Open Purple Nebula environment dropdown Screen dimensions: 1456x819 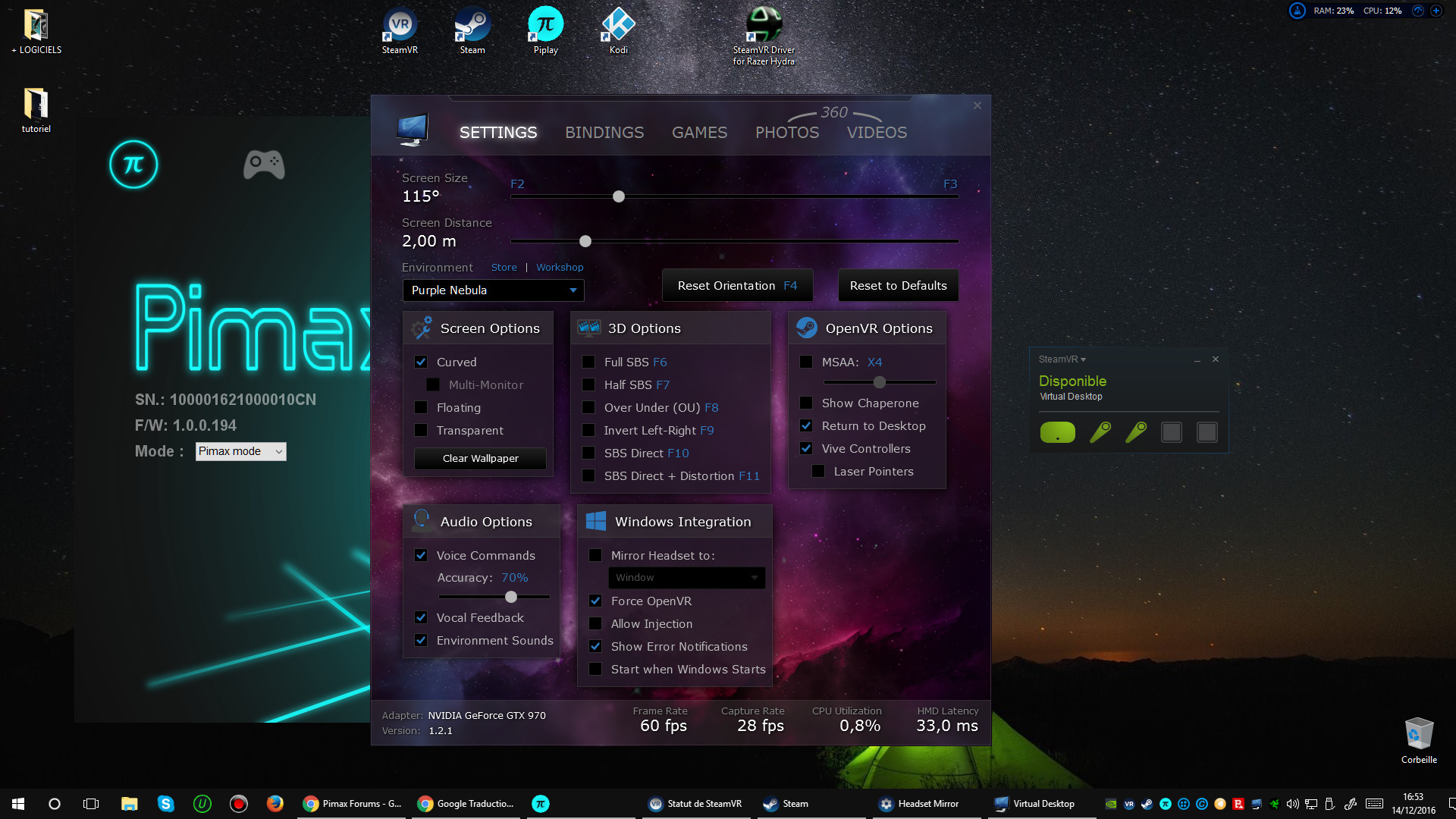tap(493, 290)
